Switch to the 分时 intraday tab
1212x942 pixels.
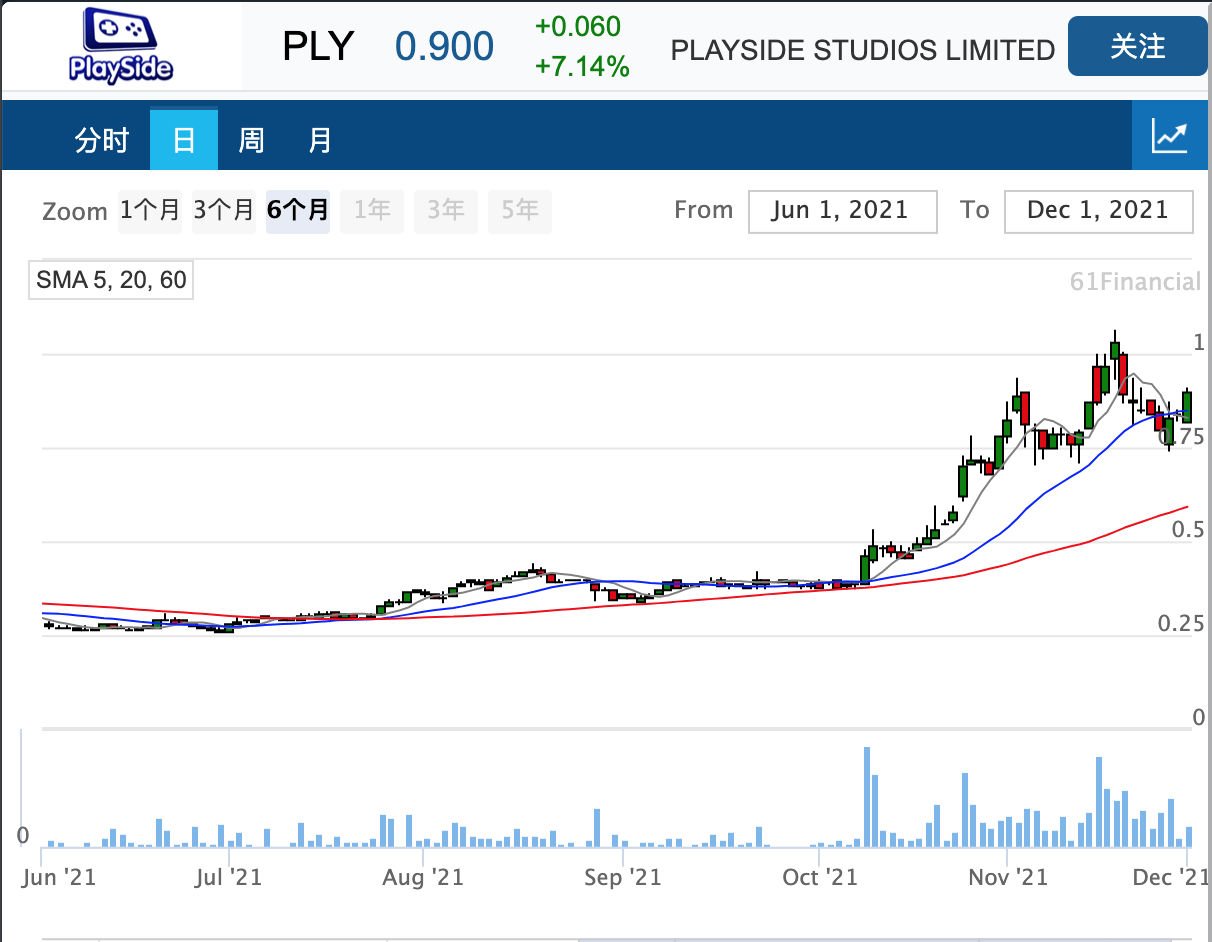(x=102, y=140)
